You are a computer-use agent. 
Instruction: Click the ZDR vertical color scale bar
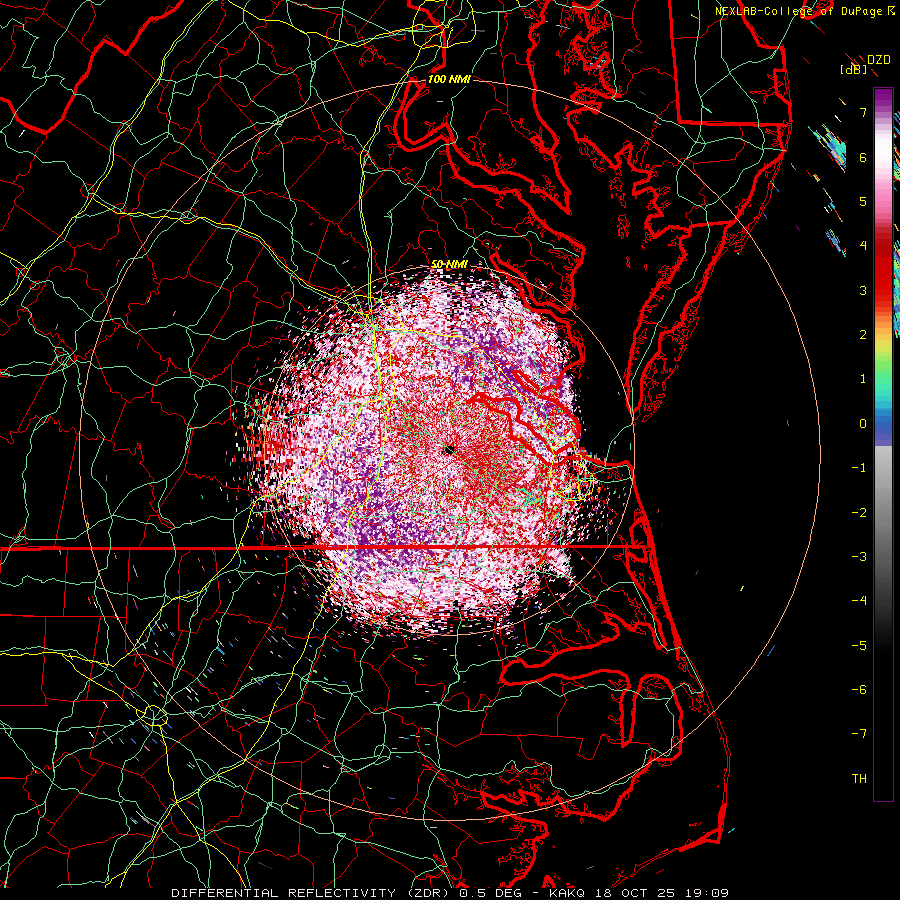pyautogui.click(x=883, y=445)
